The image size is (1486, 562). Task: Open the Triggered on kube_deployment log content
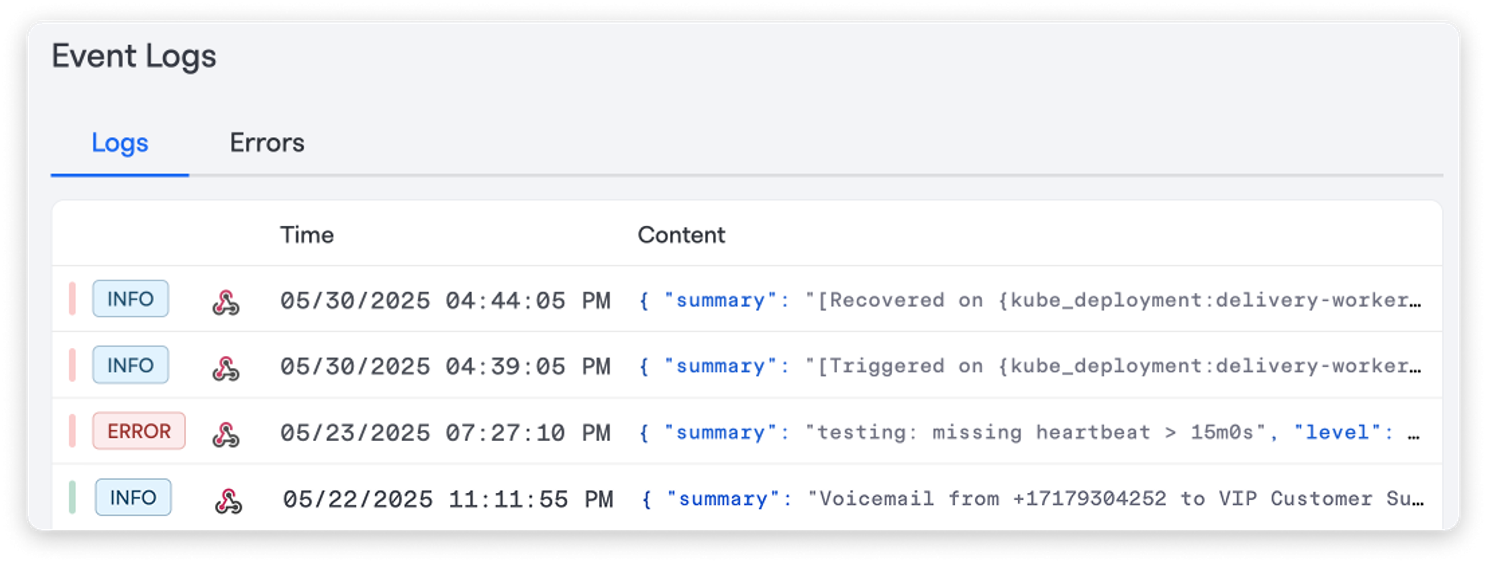pos(1030,366)
